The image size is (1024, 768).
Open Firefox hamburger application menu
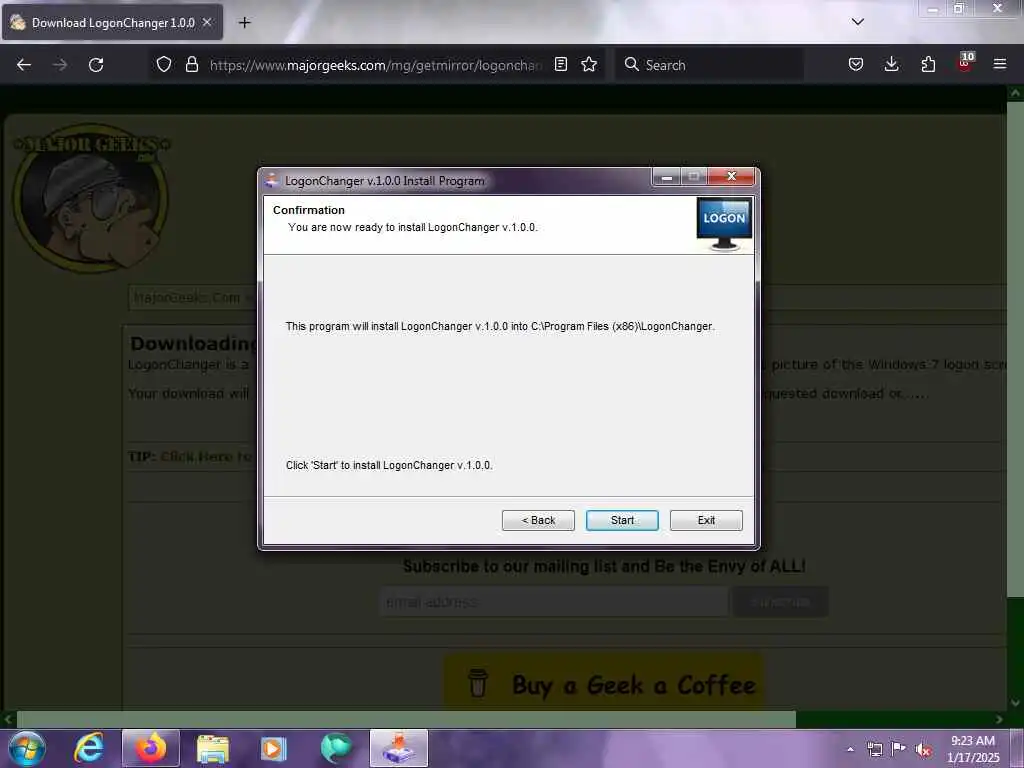coord(999,64)
